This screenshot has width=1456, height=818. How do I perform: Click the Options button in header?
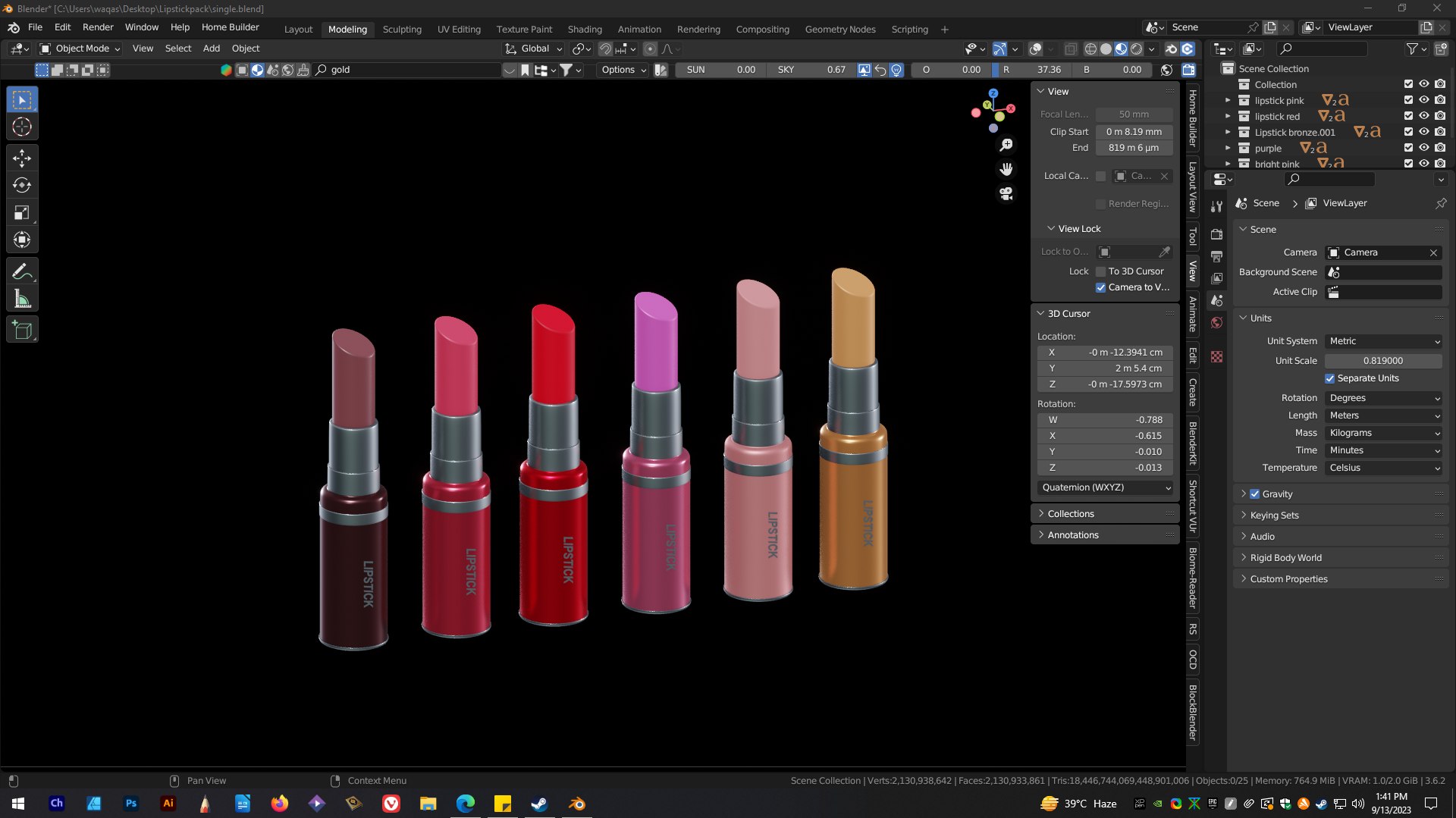623,70
